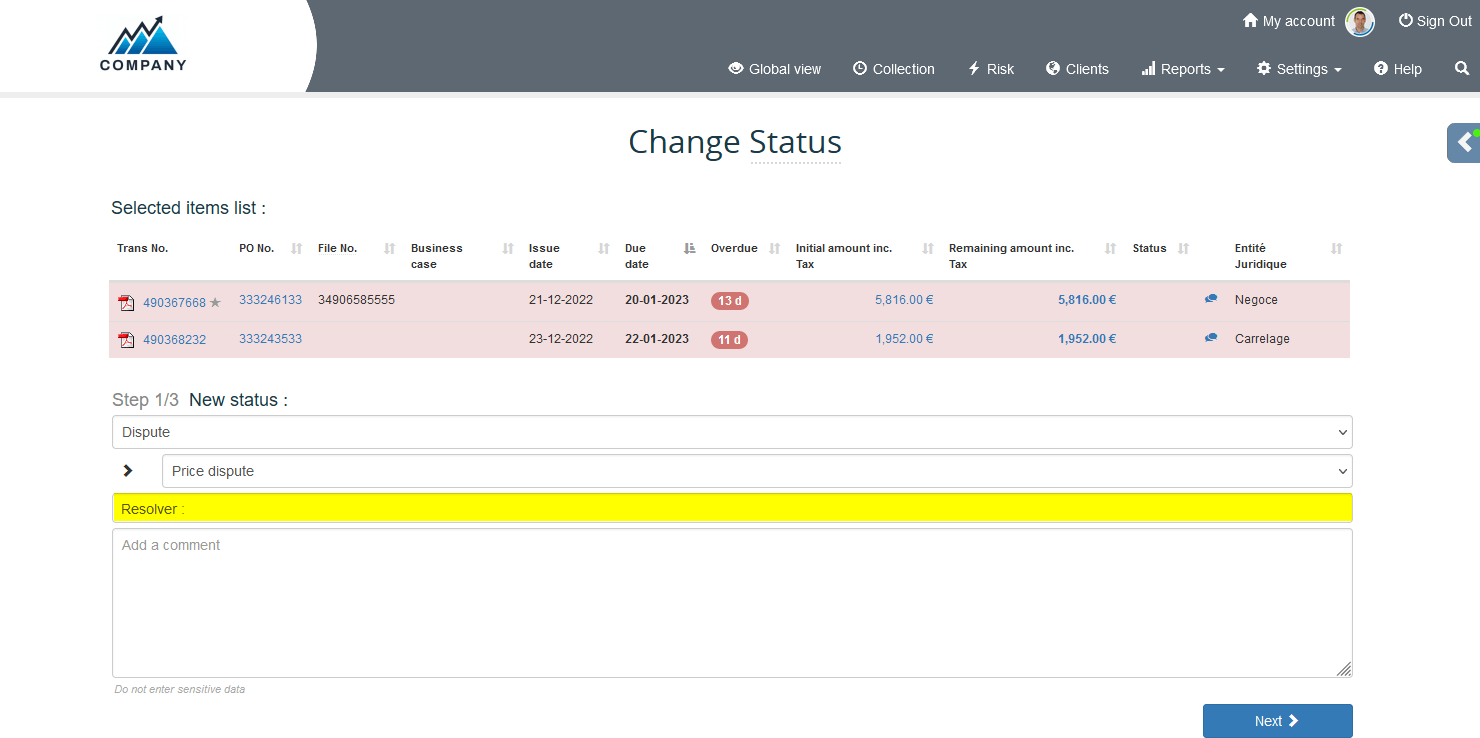Open PDF icon for transaction 490367668
This screenshot has height=738, width=1480.
click(x=126, y=303)
